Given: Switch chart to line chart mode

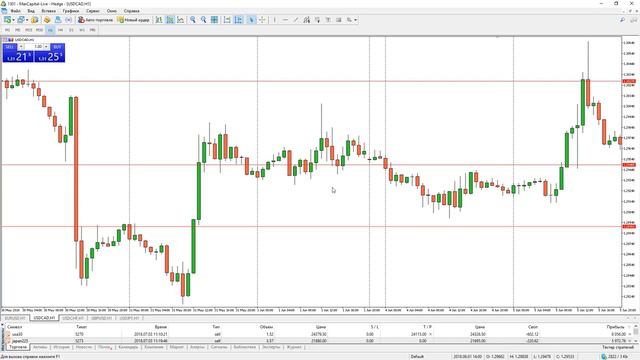Looking at the screenshot, I should point(180,20).
